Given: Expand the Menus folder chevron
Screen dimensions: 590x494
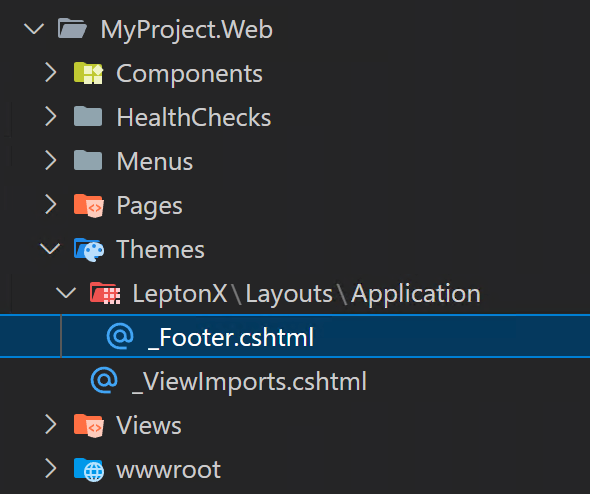Looking at the screenshot, I should pos(50,161).
